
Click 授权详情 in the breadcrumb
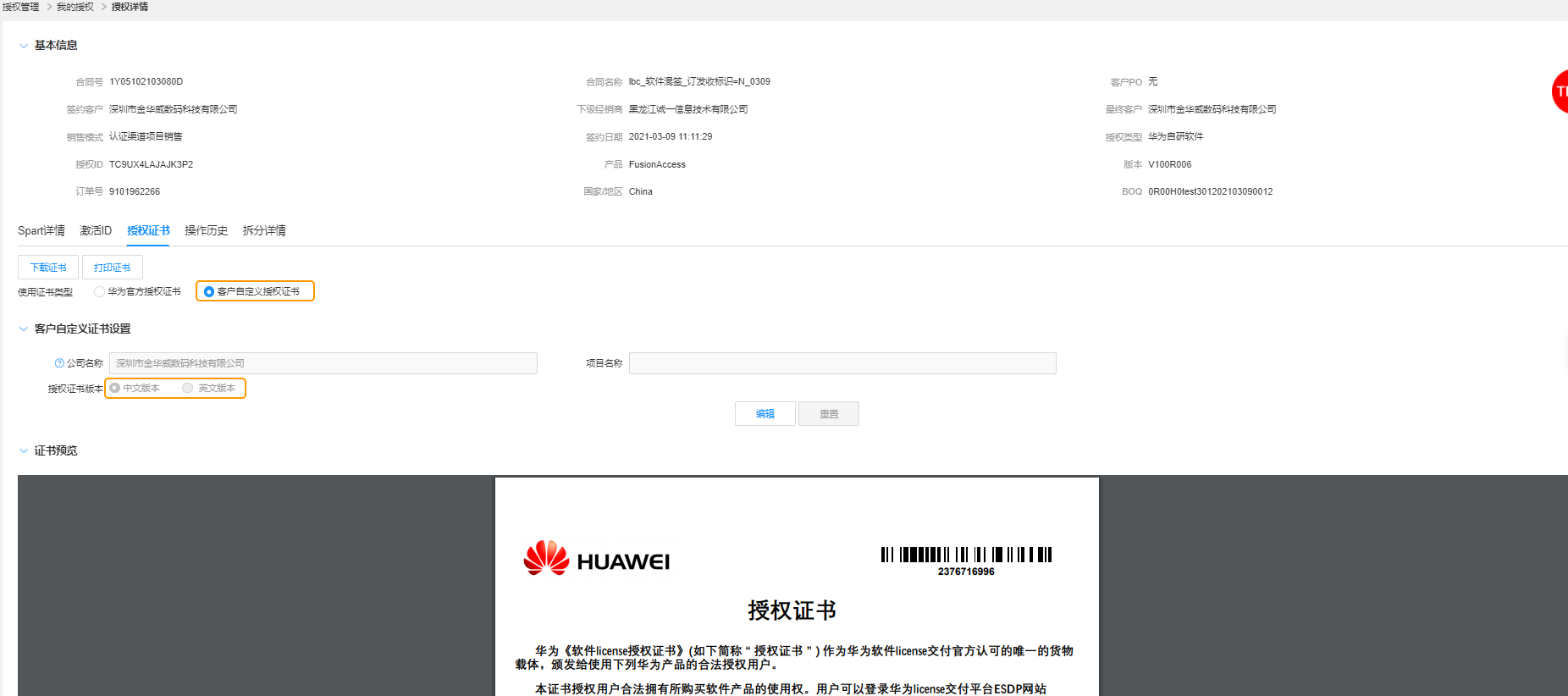click(x=130, y=7)
